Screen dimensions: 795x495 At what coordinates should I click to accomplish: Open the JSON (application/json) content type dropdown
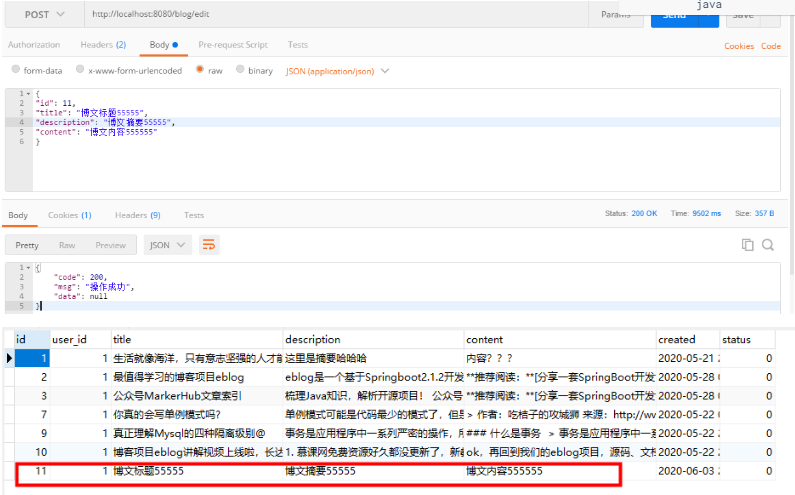(337, 71)
